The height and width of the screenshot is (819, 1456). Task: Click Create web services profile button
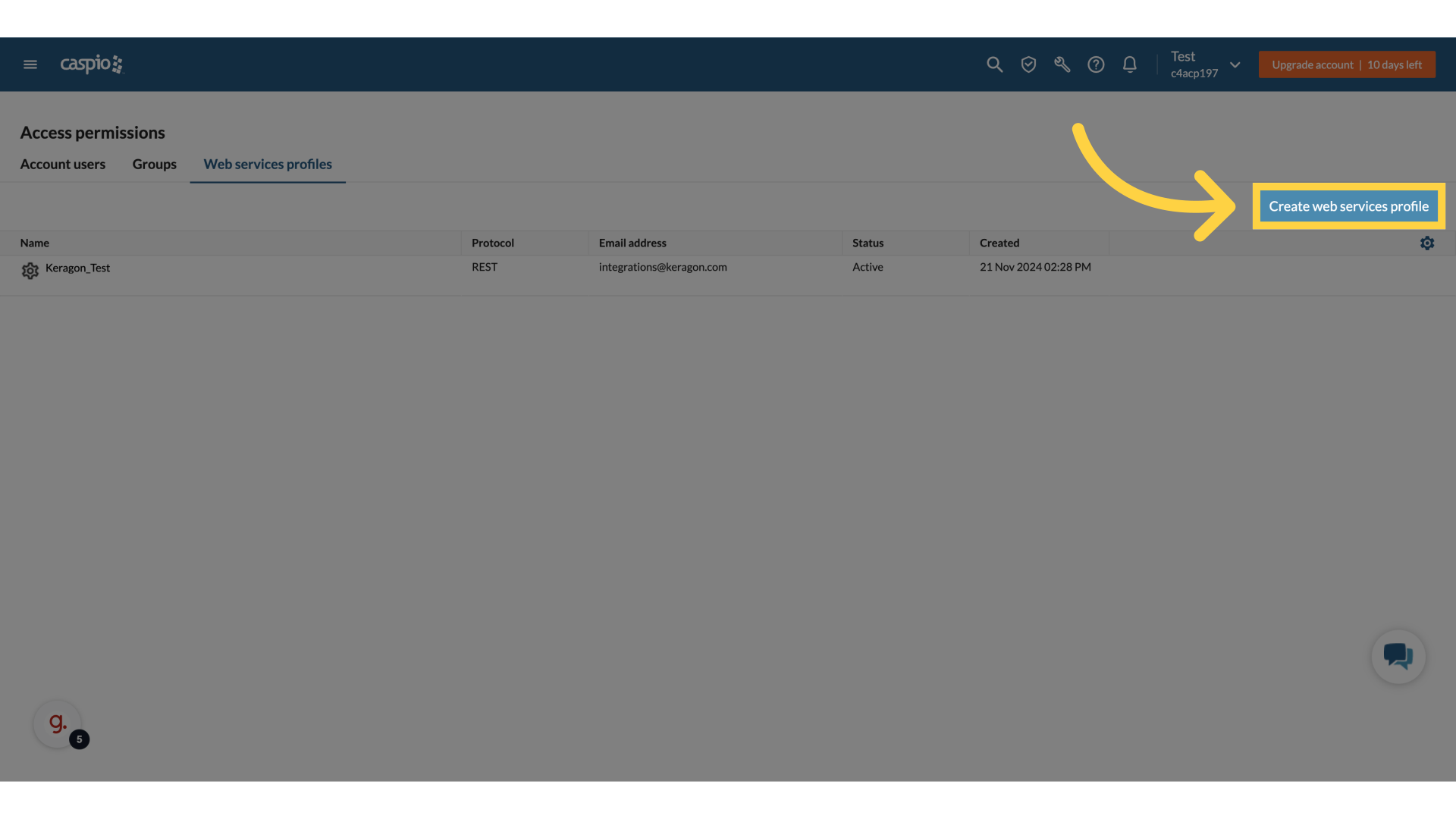[1348, 206]
